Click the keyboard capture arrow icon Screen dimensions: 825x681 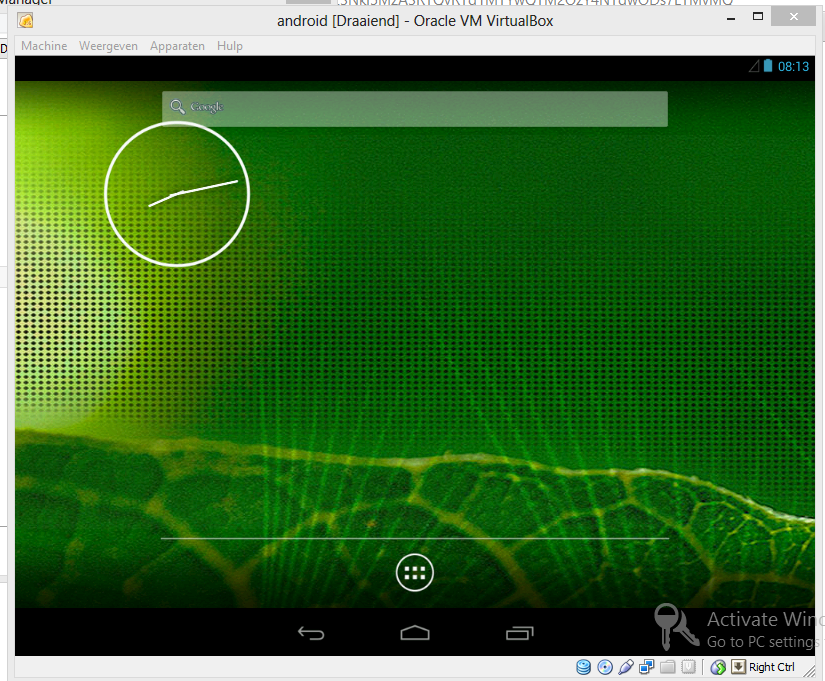[739, 667]
